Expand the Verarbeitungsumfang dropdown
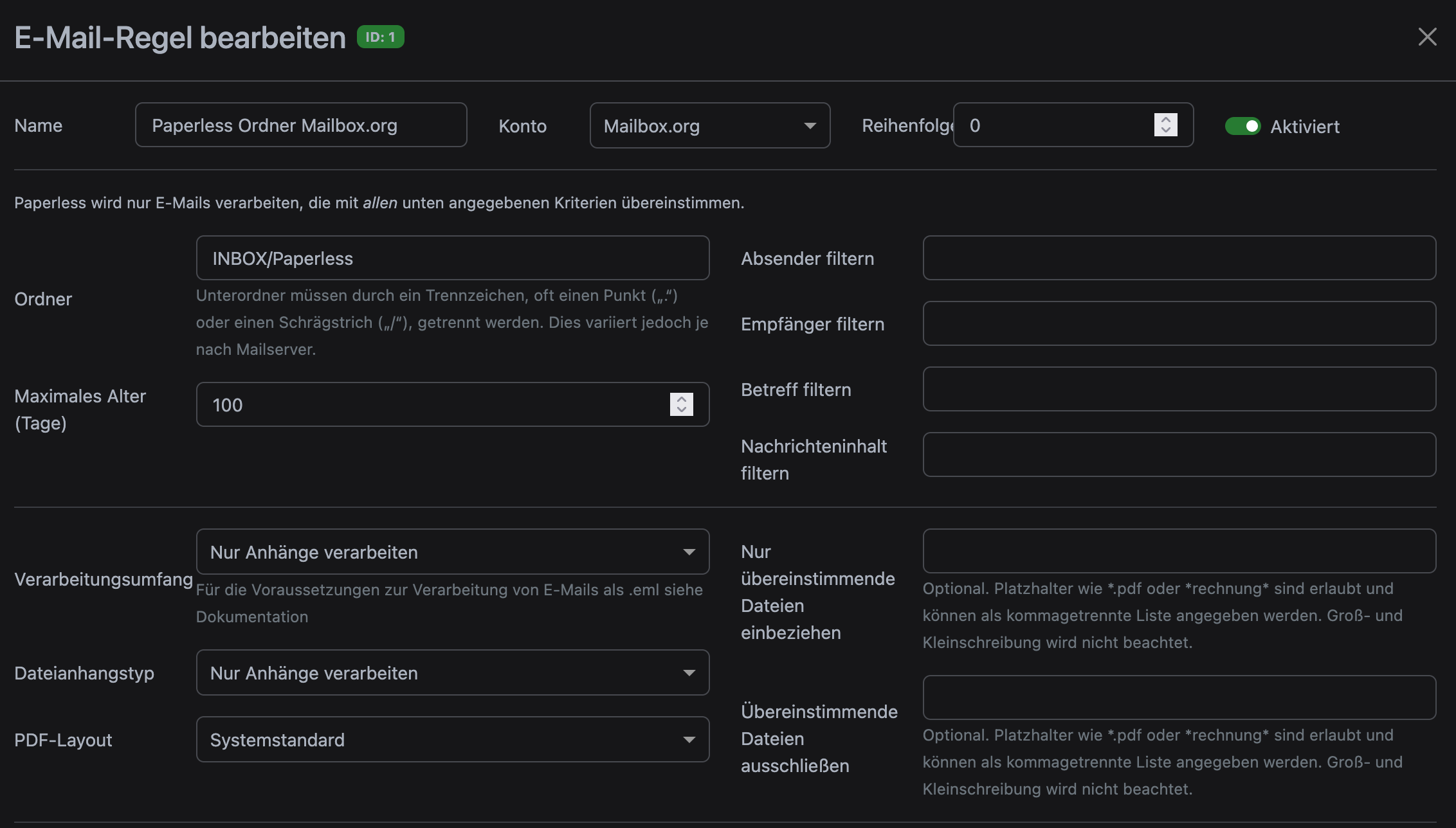This screenshot has width=1456, height=828. 452,552
